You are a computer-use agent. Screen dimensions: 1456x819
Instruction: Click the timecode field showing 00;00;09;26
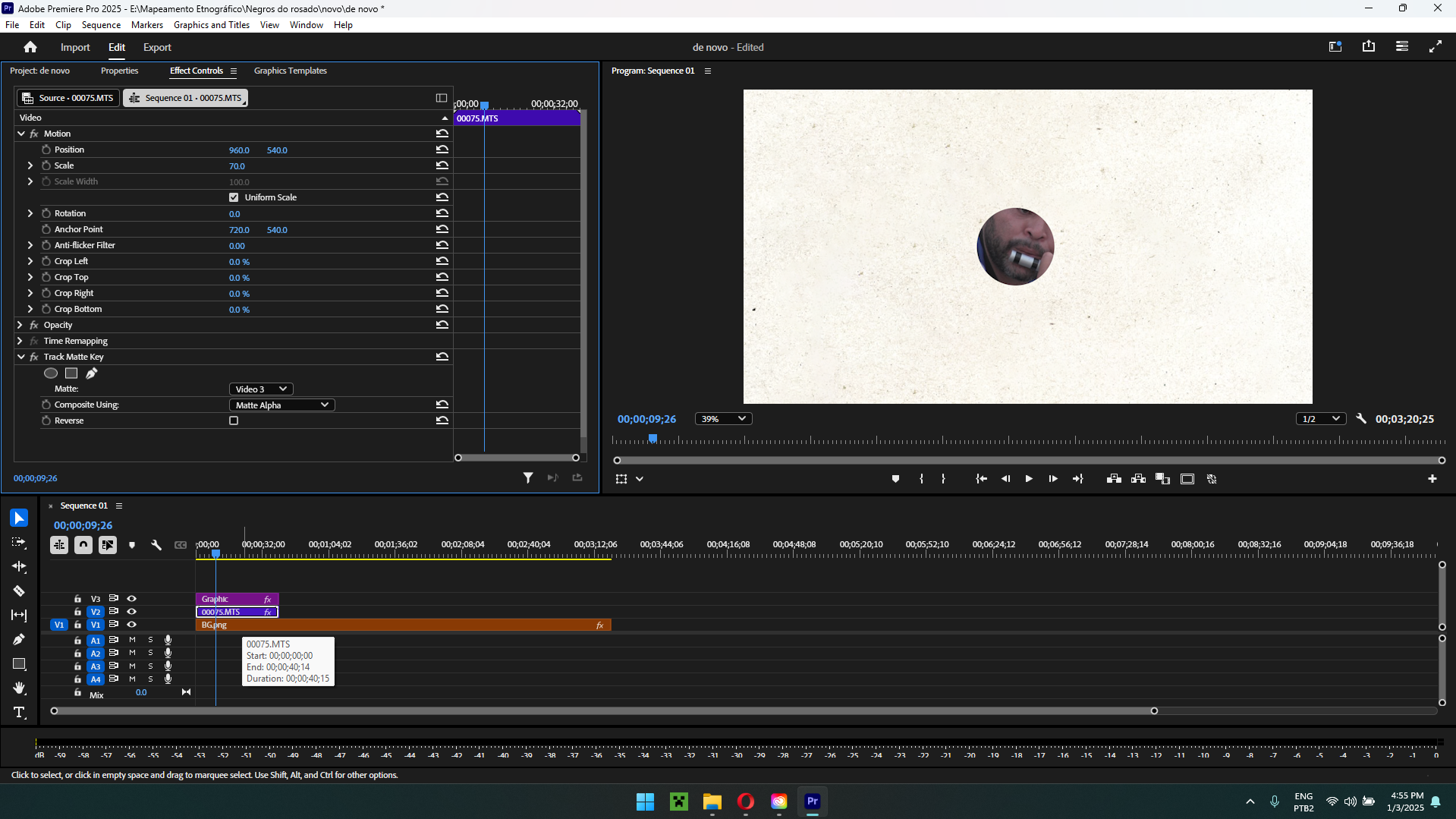82,524
